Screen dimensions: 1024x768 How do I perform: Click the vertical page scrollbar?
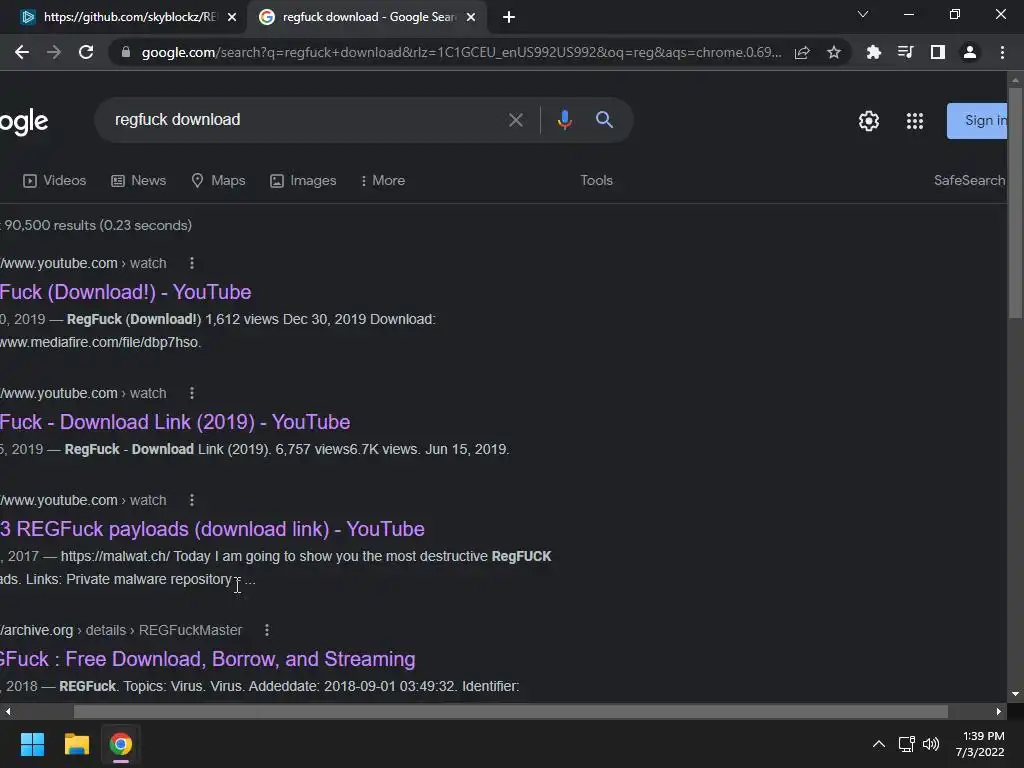point(1015,204)
